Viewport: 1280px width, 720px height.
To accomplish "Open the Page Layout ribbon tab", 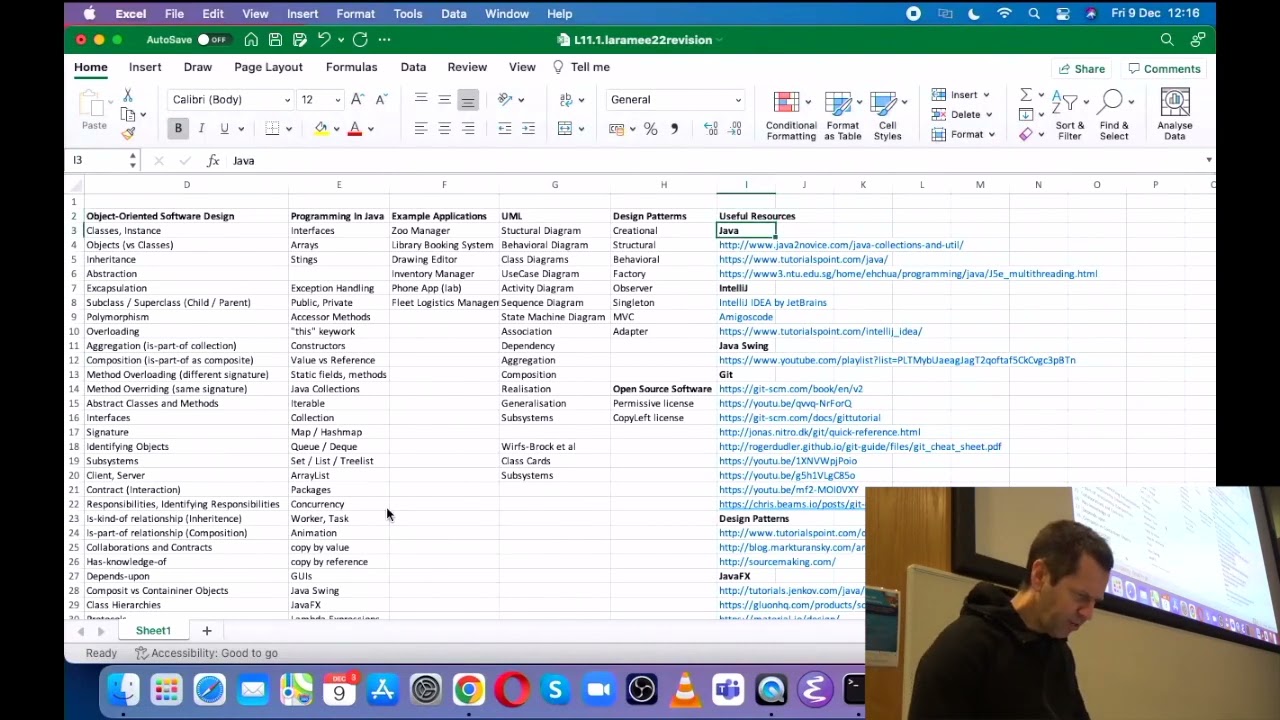I will (x=268, y=67).
